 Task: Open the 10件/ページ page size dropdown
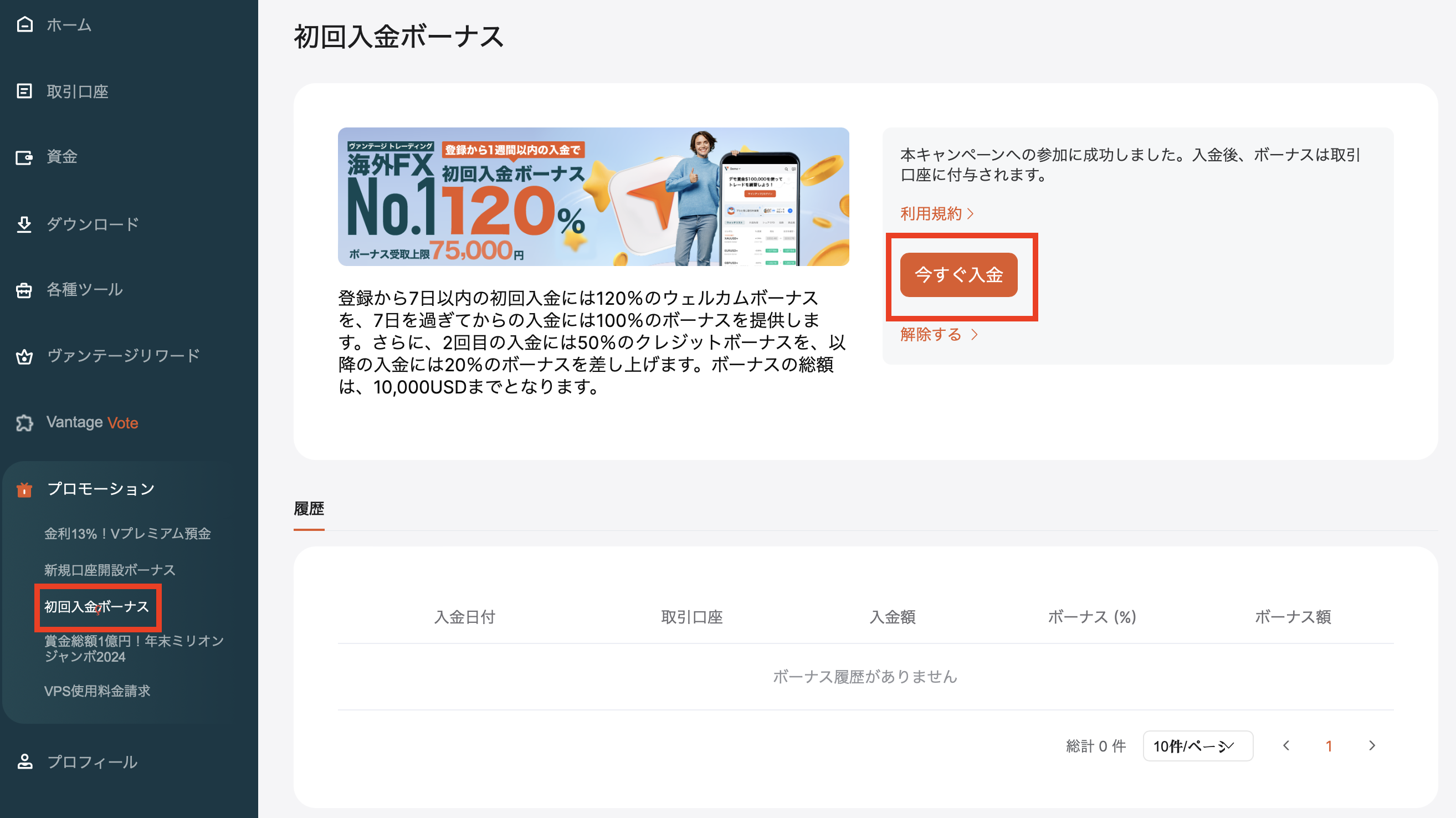(x=1198, y=746)
